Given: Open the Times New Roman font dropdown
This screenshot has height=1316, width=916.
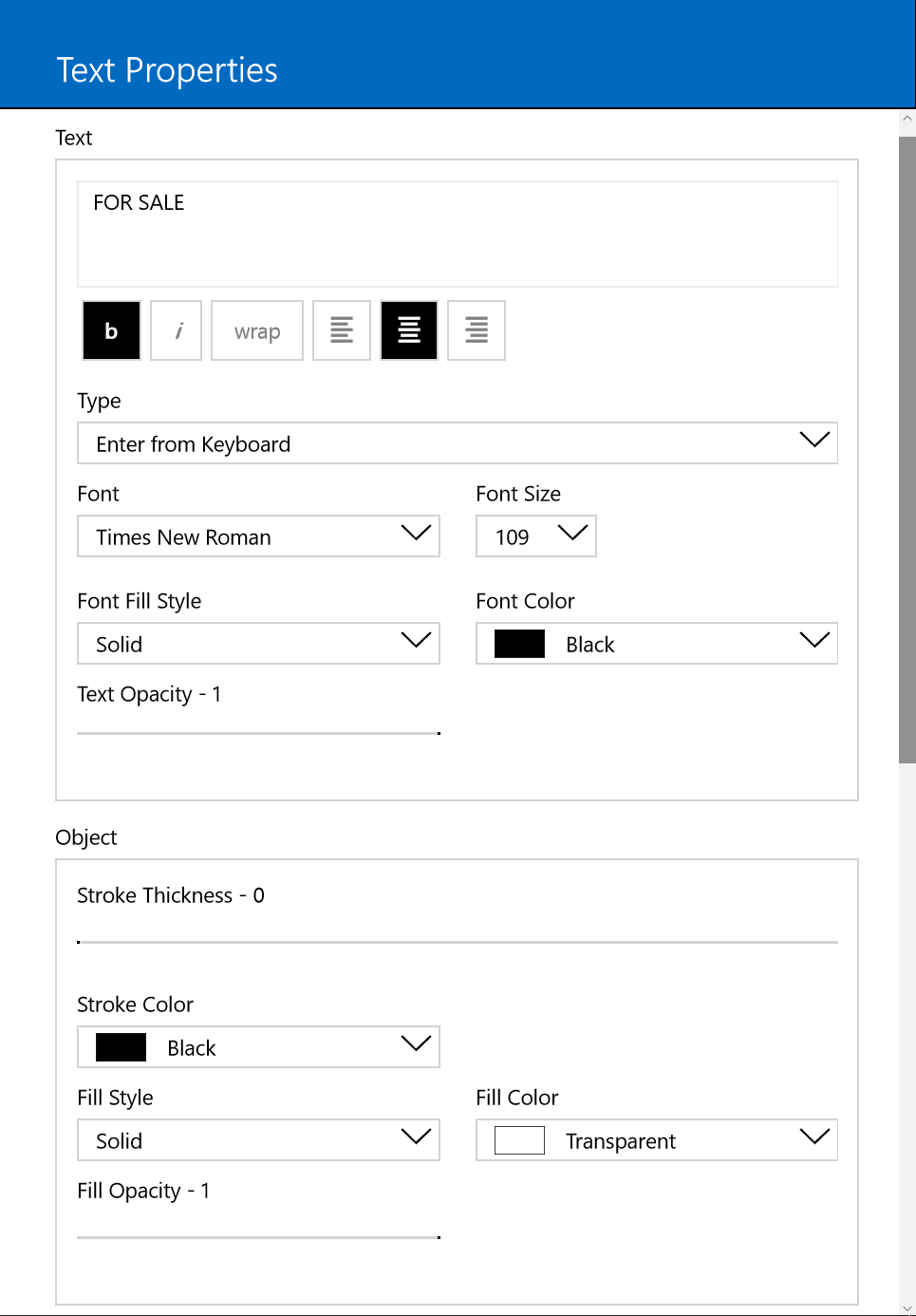Looking at the screenshot, I should point(258,536).
